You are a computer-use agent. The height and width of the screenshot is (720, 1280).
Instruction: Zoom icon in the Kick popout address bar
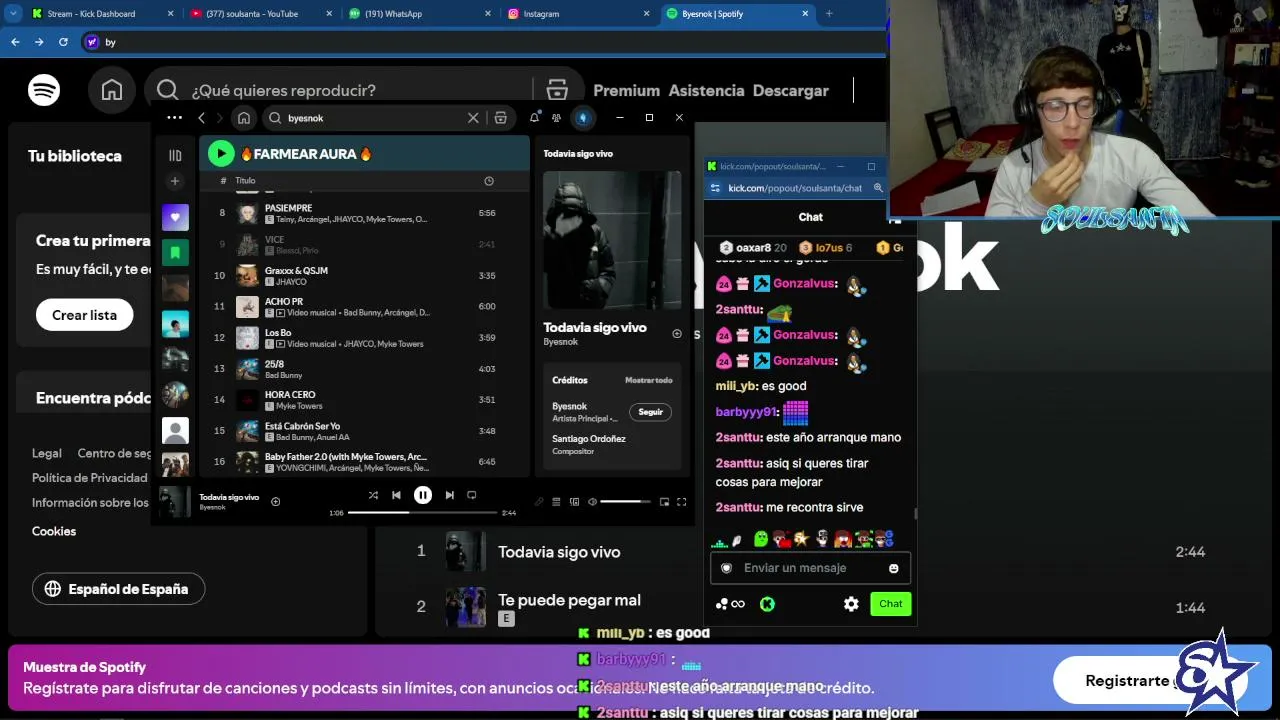click(x=878, y=188)
